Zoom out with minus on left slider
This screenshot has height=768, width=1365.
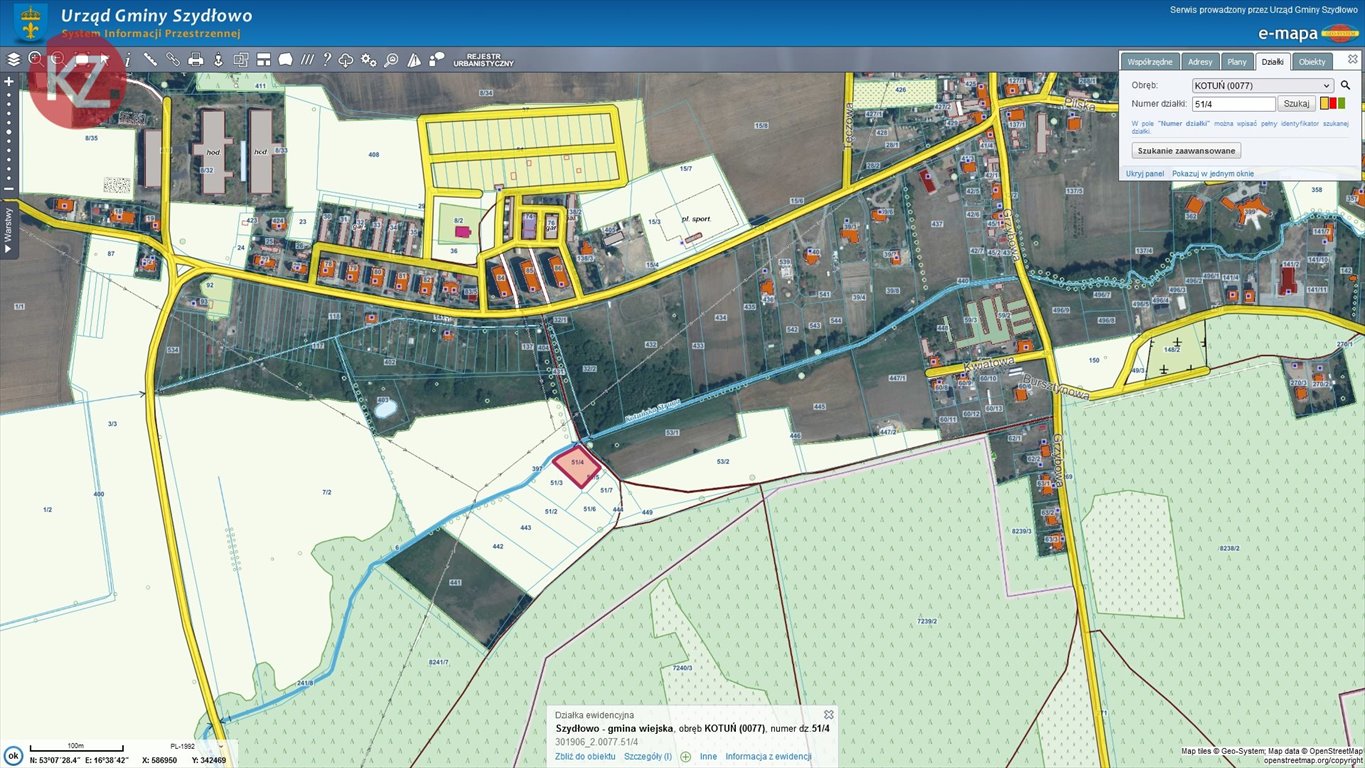click(x=9, y=189)
